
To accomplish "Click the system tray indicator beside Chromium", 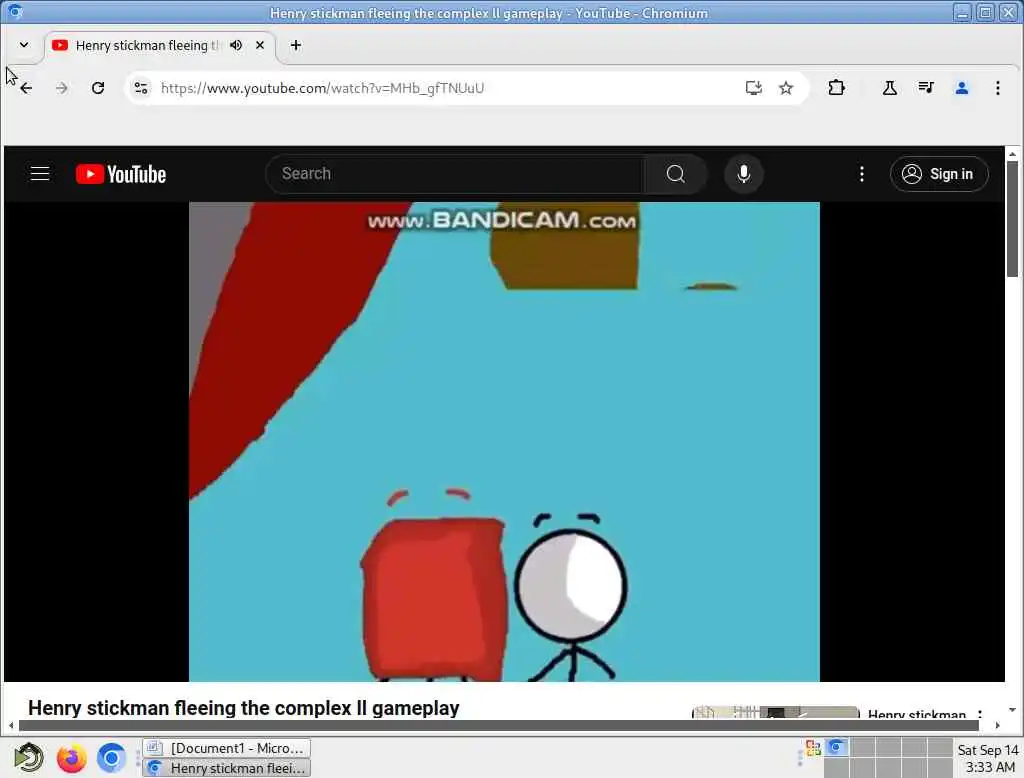I will point(813,748).
